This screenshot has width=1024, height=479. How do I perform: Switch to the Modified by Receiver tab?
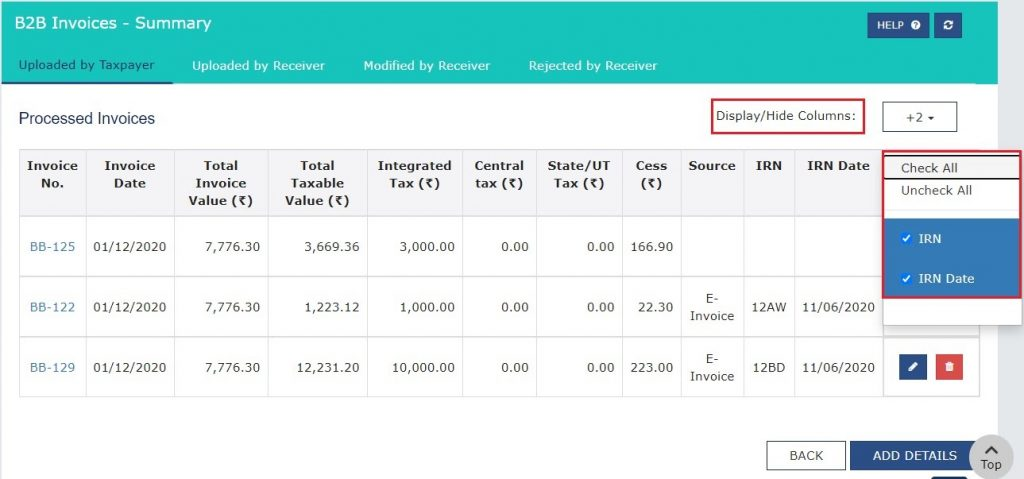[x=426, y=66]
